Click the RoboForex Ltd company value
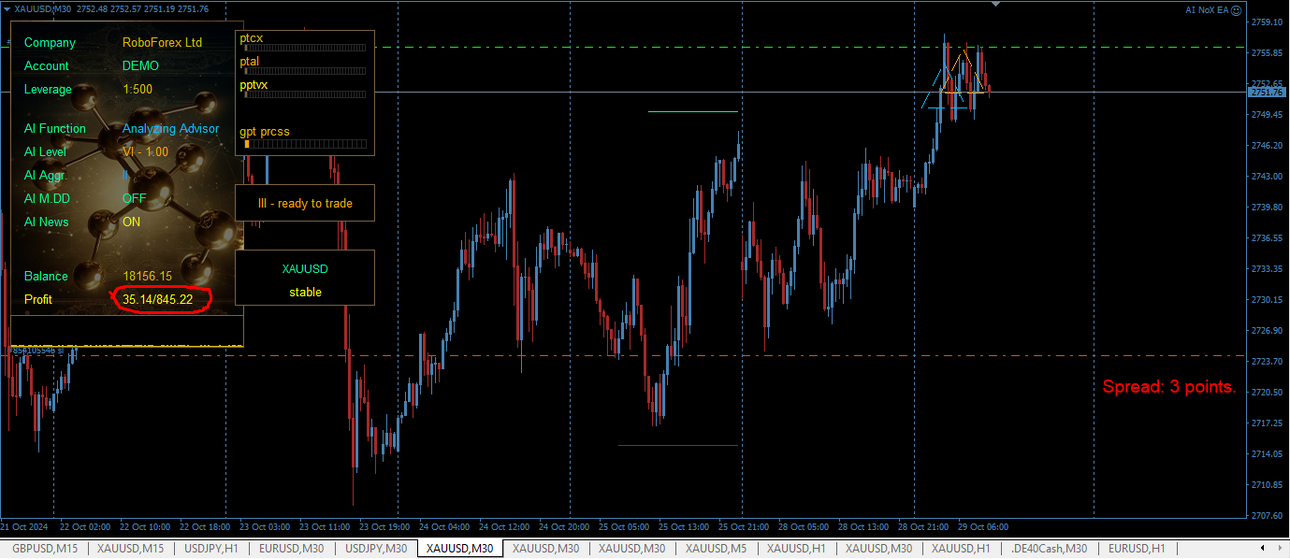 point(162,43)
